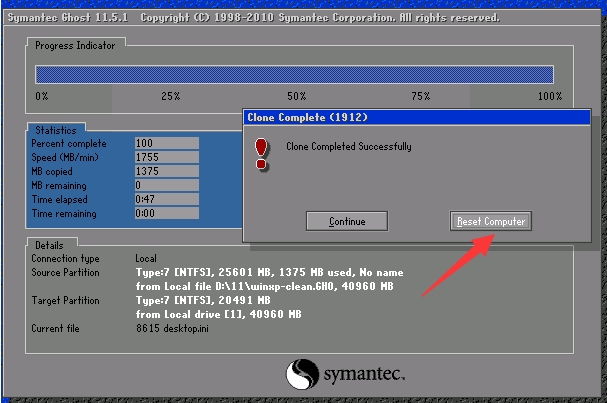
Task: Click the blue progress indicator bar
Action: (x=294, y=74)
